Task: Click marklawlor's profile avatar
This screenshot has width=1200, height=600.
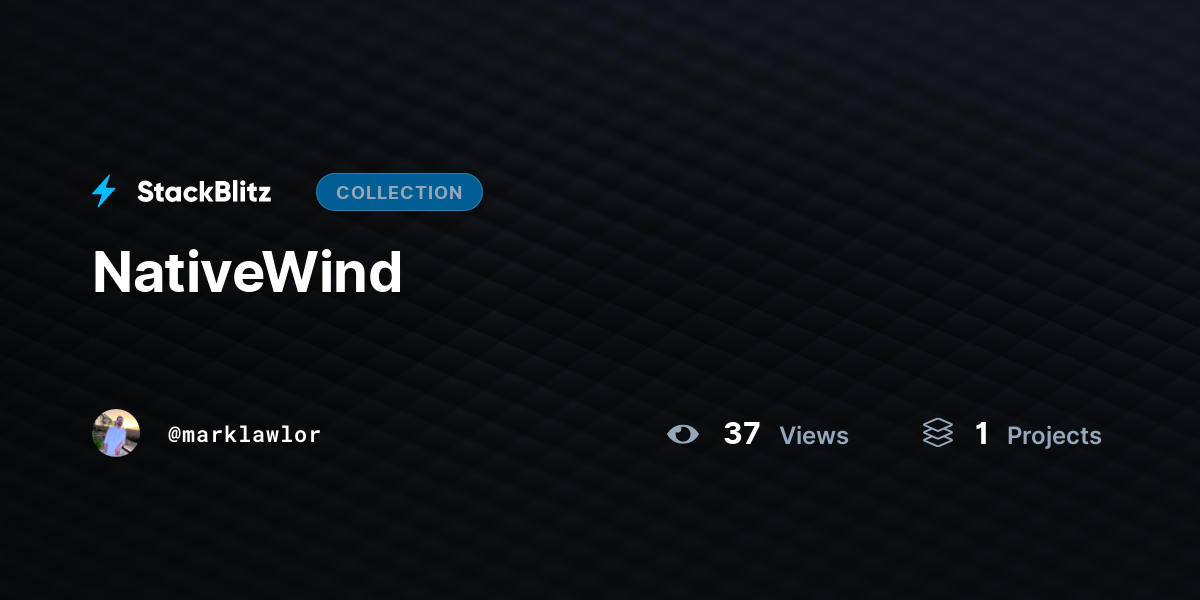Action: tap(116, 433)
